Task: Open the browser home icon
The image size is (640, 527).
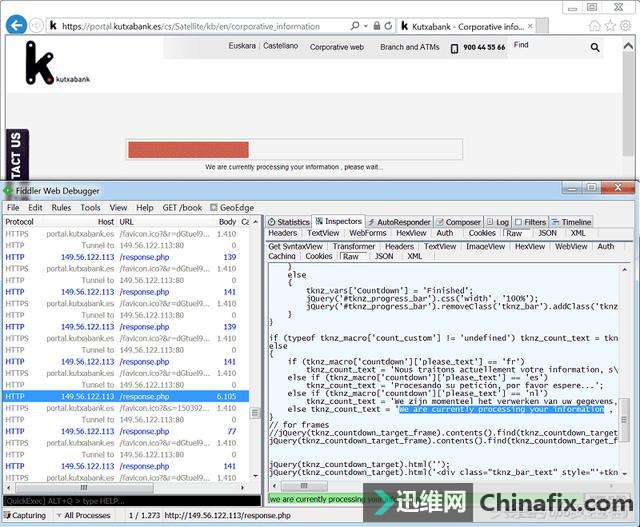Action: pyautogui.click(x=595, y=26)
